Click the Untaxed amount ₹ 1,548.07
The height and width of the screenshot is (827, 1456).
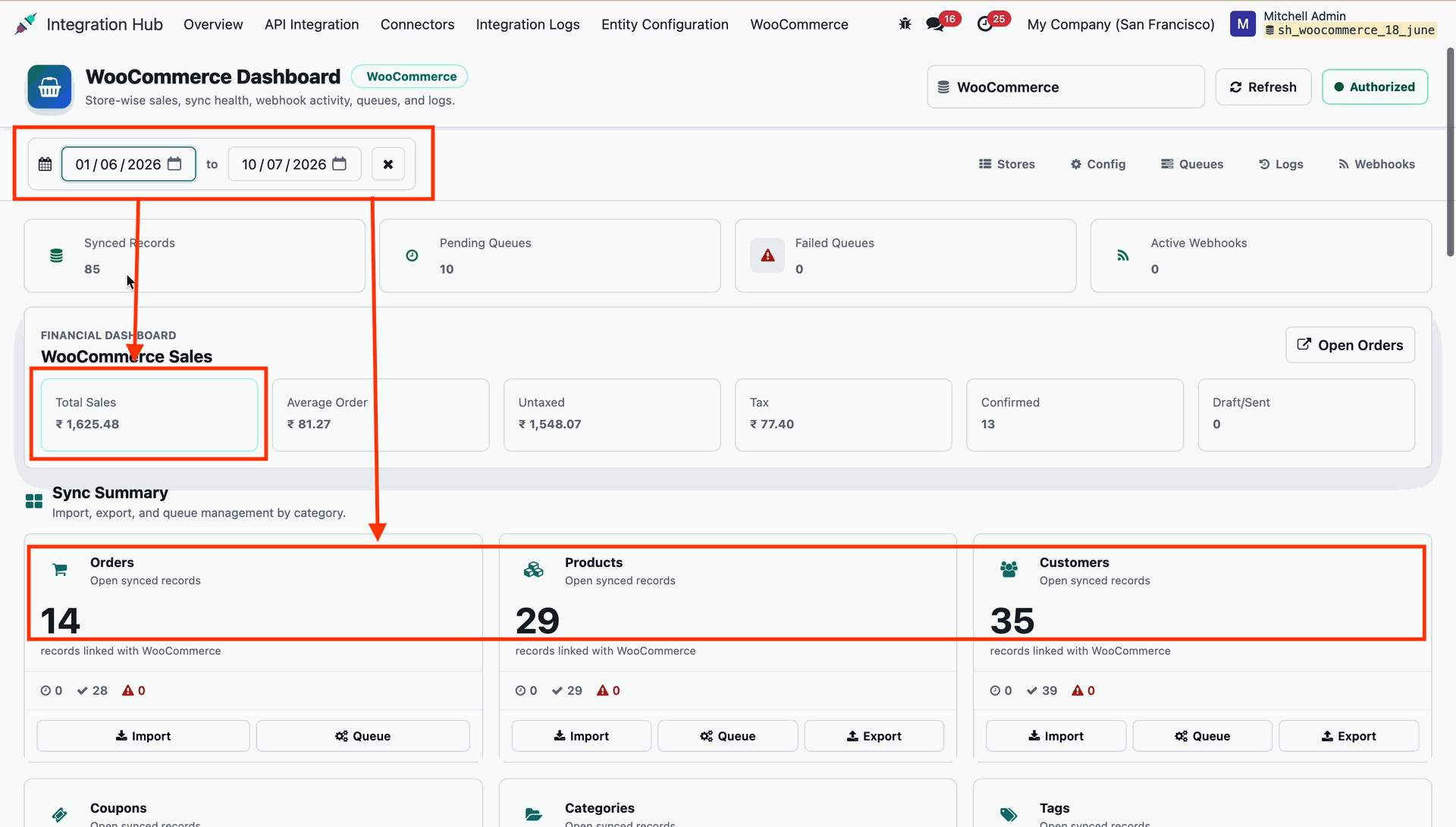pyautogui.click(x=550, y=424)
